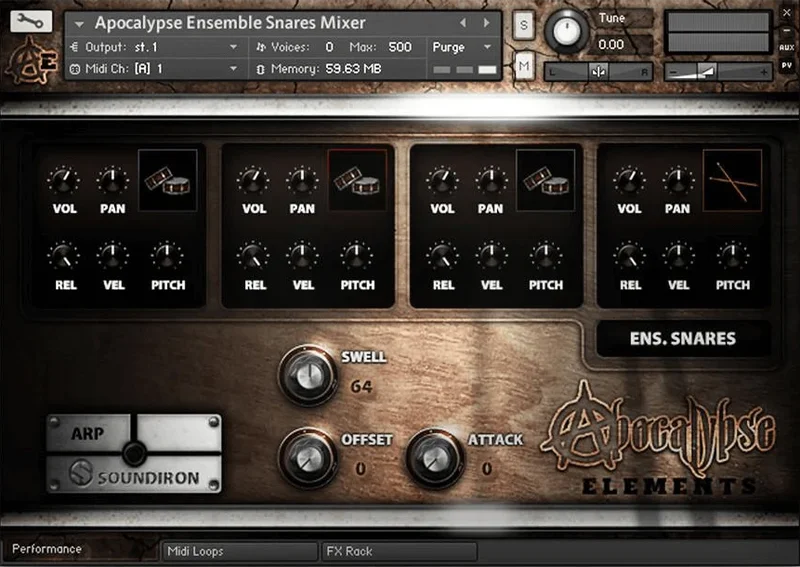
Task: Click the Tune value 0.00
Action: (611, 44)
